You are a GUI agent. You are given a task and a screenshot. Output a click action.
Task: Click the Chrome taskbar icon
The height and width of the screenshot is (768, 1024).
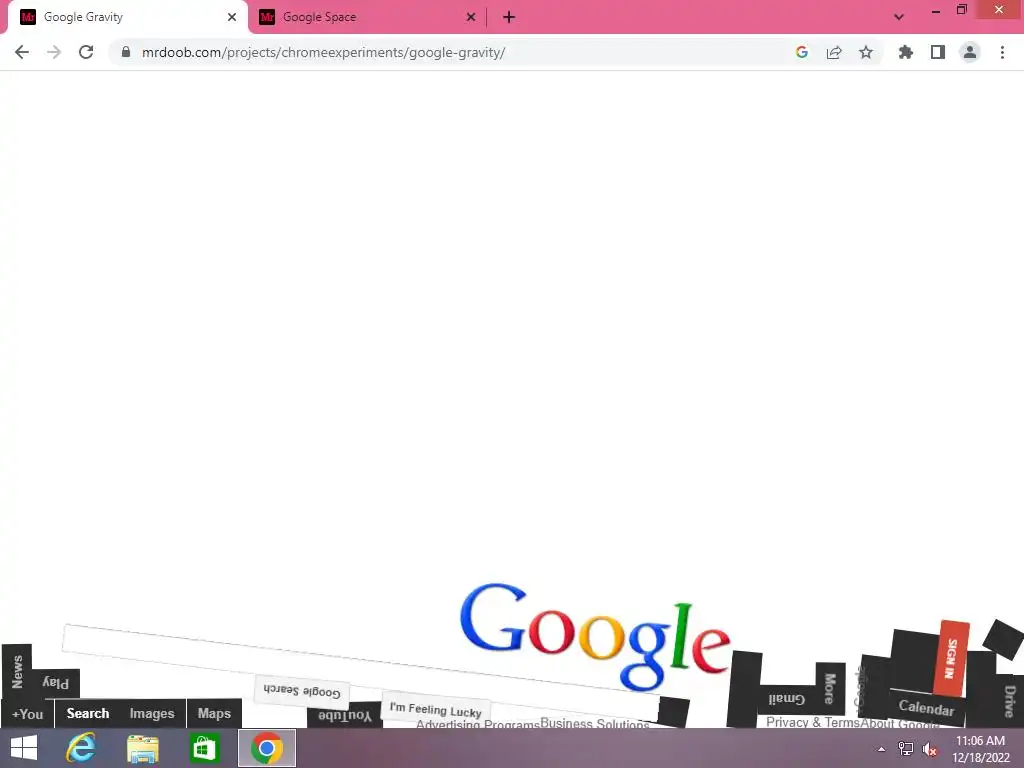tap(266, 748)
